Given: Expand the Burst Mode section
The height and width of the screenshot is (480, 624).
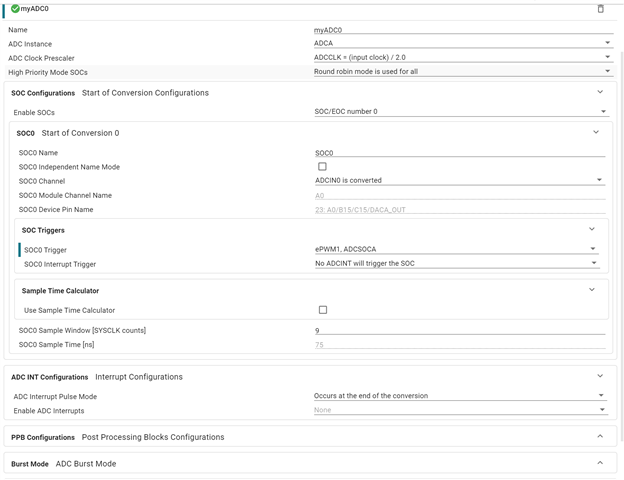Looking at the screenshot, I should click(600, 464).
